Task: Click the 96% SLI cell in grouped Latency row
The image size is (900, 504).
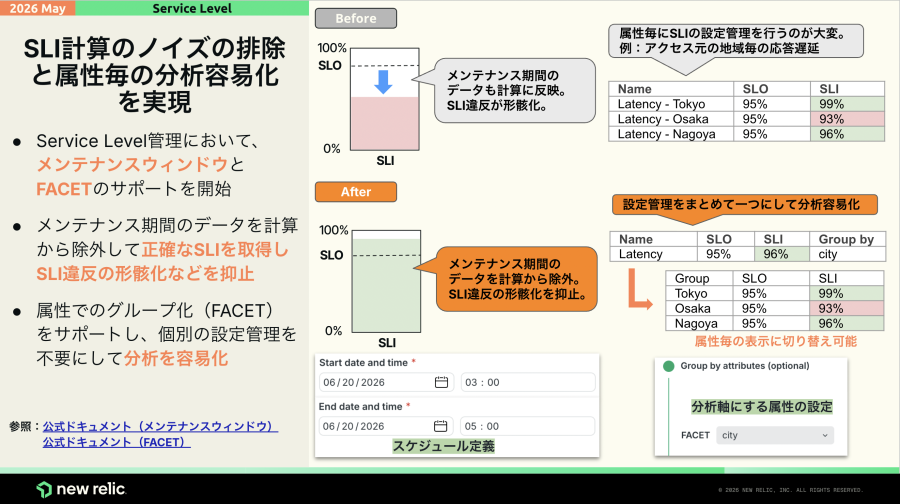Action: (x=781, y=254)
